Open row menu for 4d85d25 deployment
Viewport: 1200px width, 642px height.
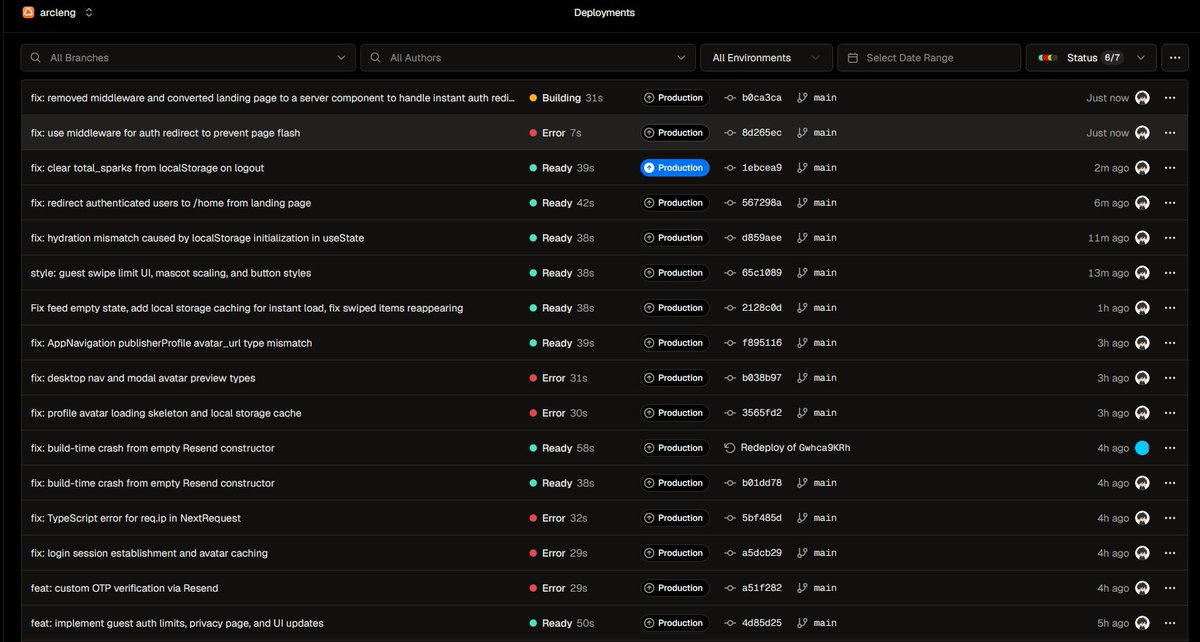click(1170, 623)
